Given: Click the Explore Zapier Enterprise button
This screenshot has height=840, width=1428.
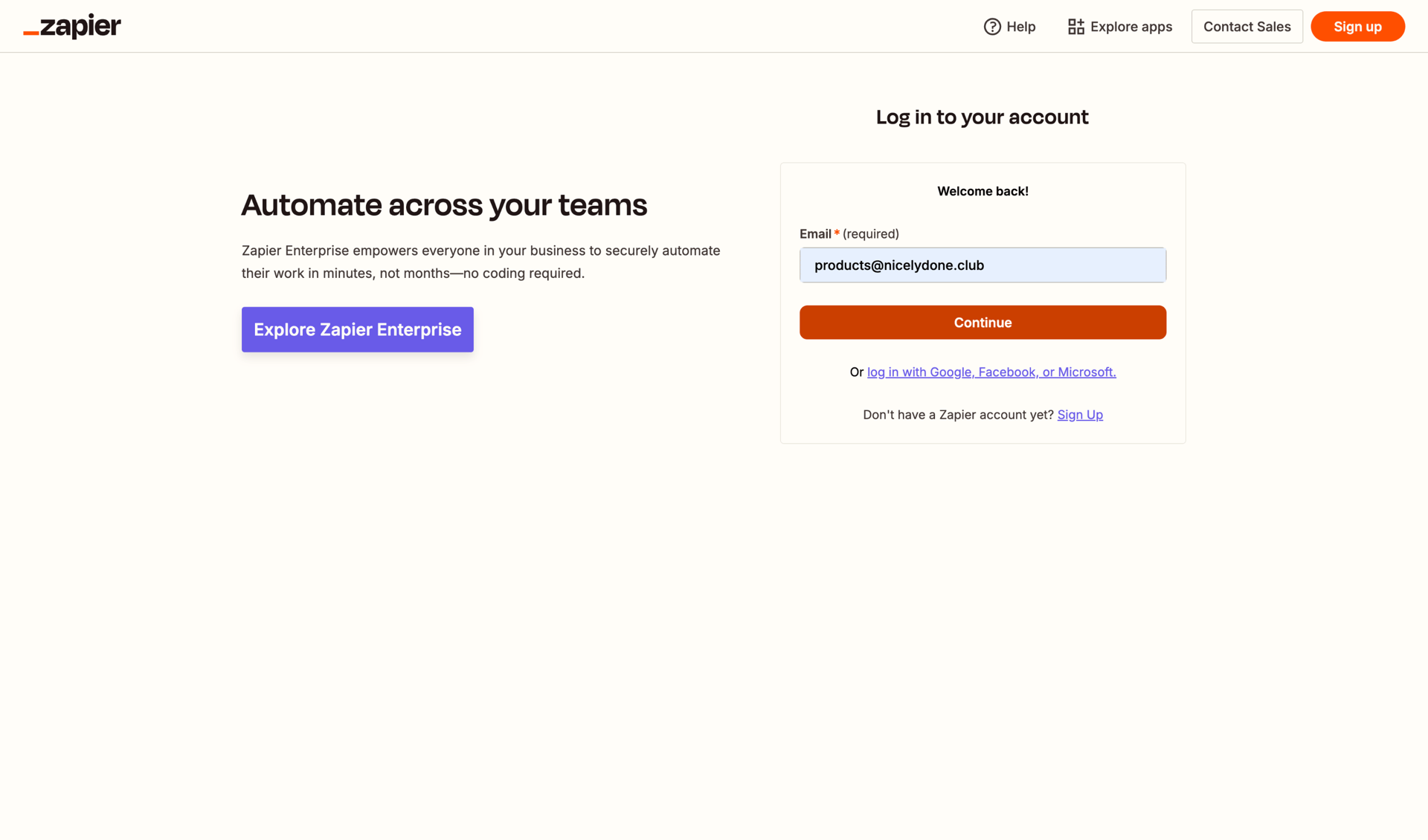Looking at the screenshot, I should coord(357,329).
